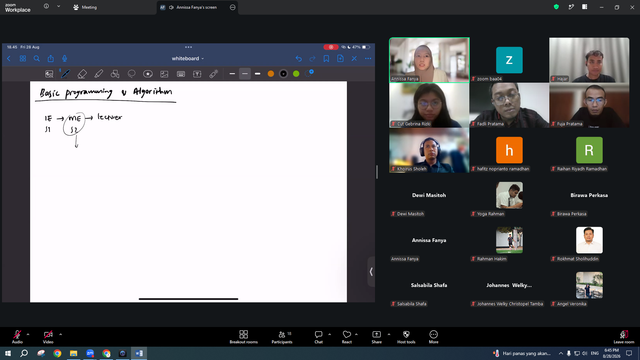Expand the chevron next to meeting info icon
This screenshot has width=640, height=360.
58,7
